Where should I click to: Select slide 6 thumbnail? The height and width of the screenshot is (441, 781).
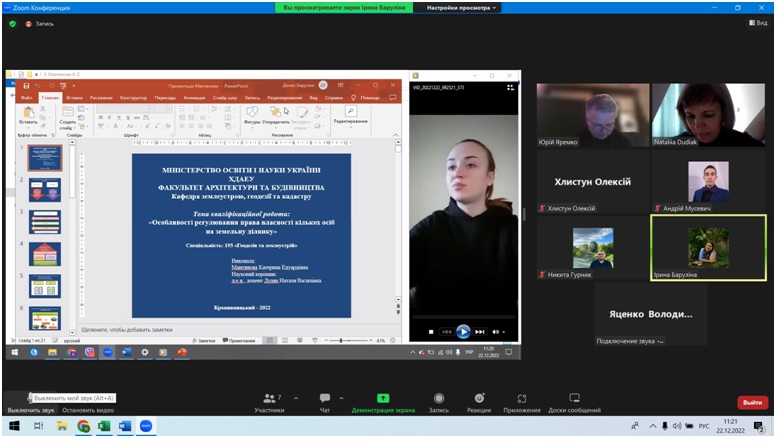45,318
